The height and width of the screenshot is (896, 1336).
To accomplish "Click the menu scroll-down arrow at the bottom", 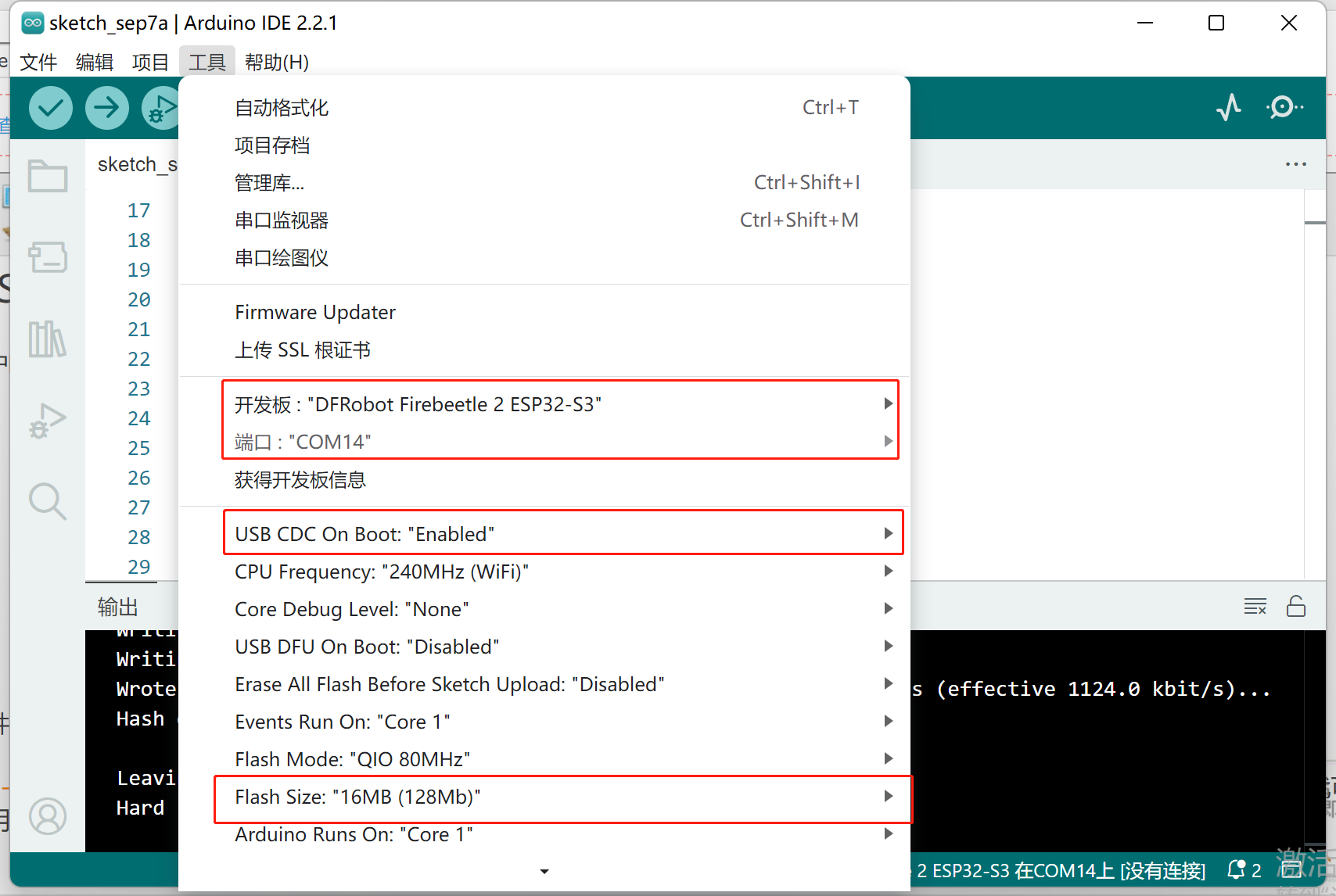I will [544, 871].
